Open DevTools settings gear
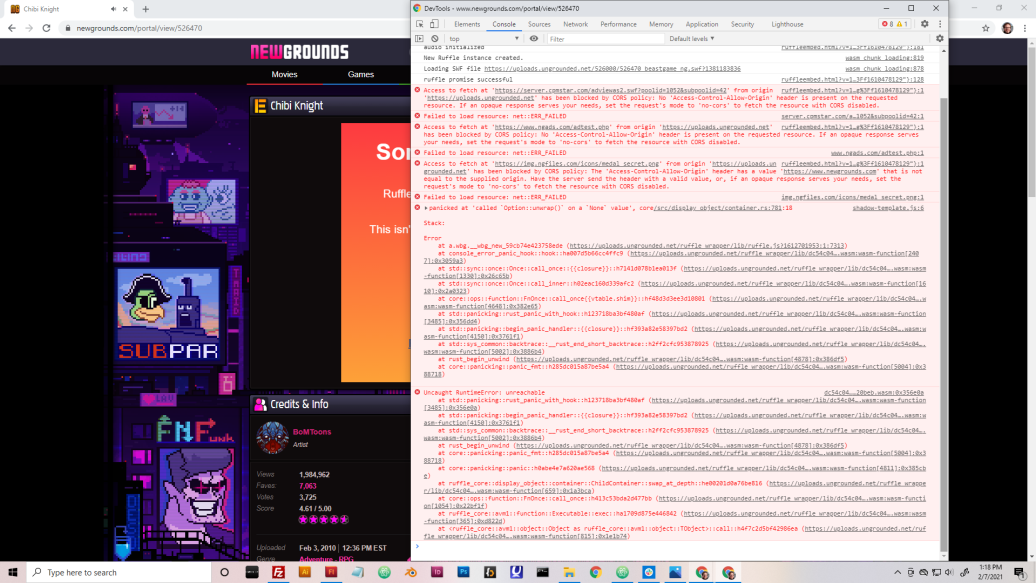 point(925,24)
